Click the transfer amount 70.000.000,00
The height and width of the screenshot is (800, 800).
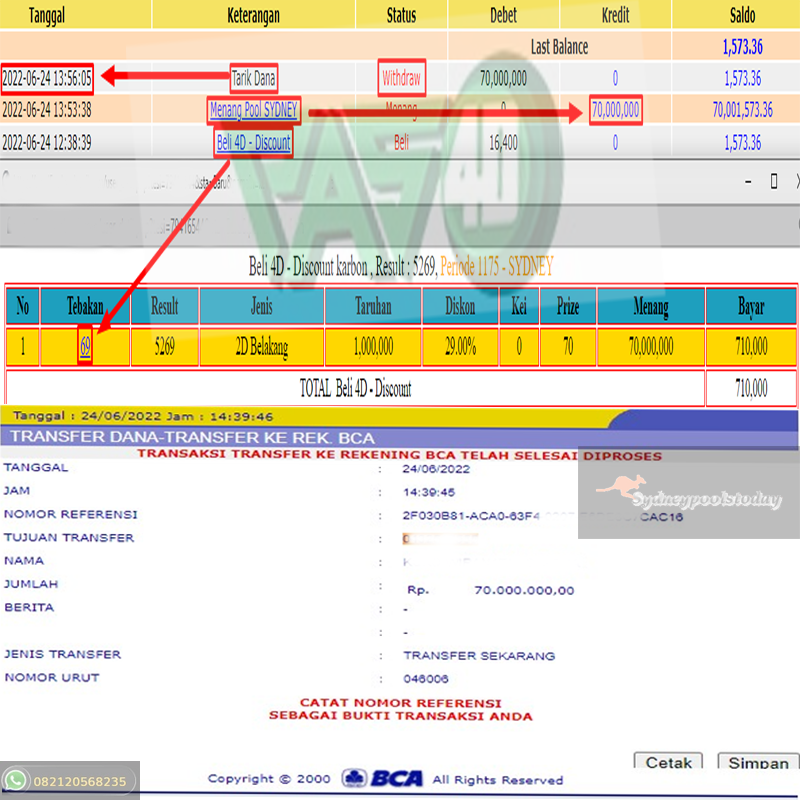524,591
